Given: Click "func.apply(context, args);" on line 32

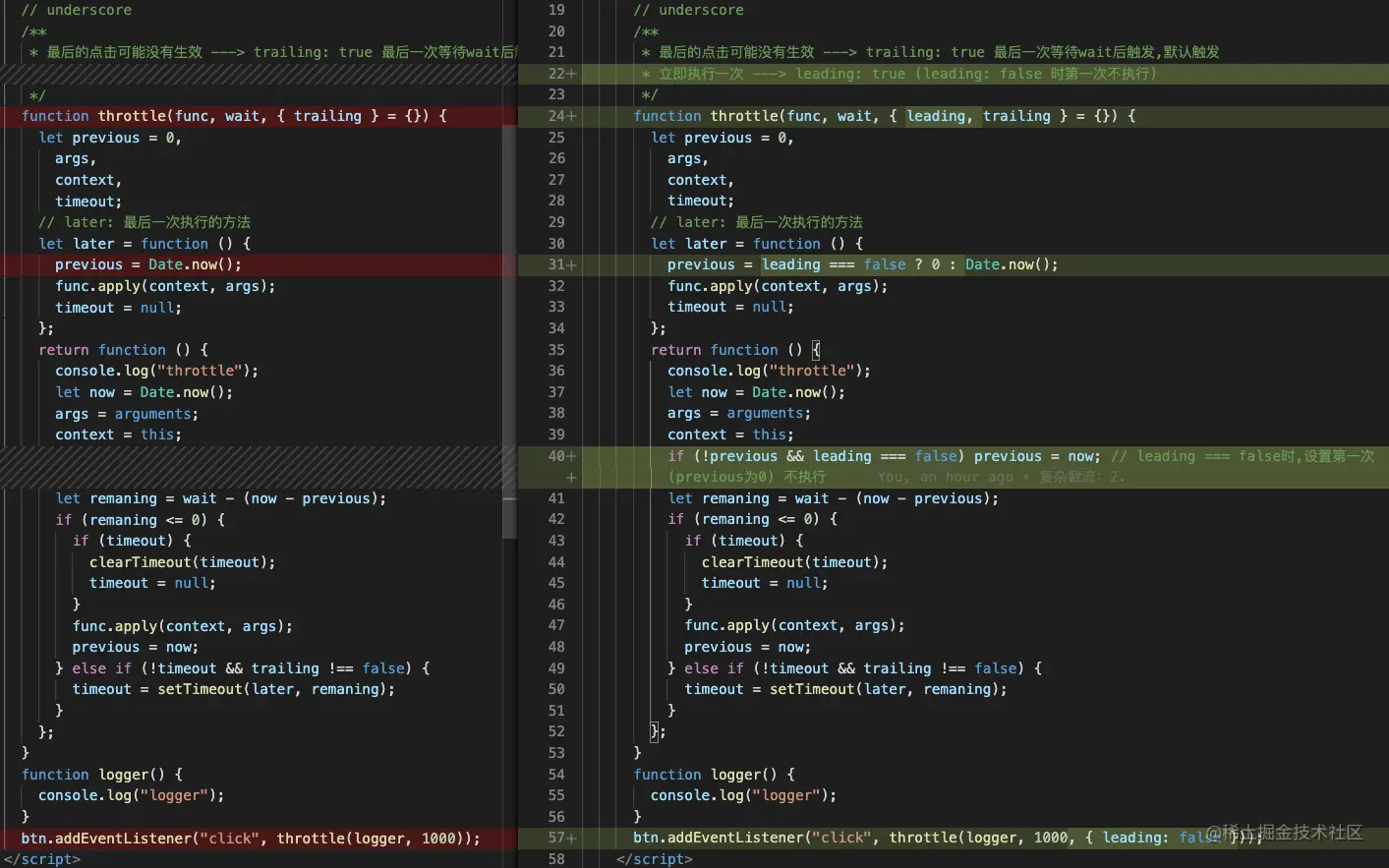Looking at the screenshot, I should click(778, 286).
